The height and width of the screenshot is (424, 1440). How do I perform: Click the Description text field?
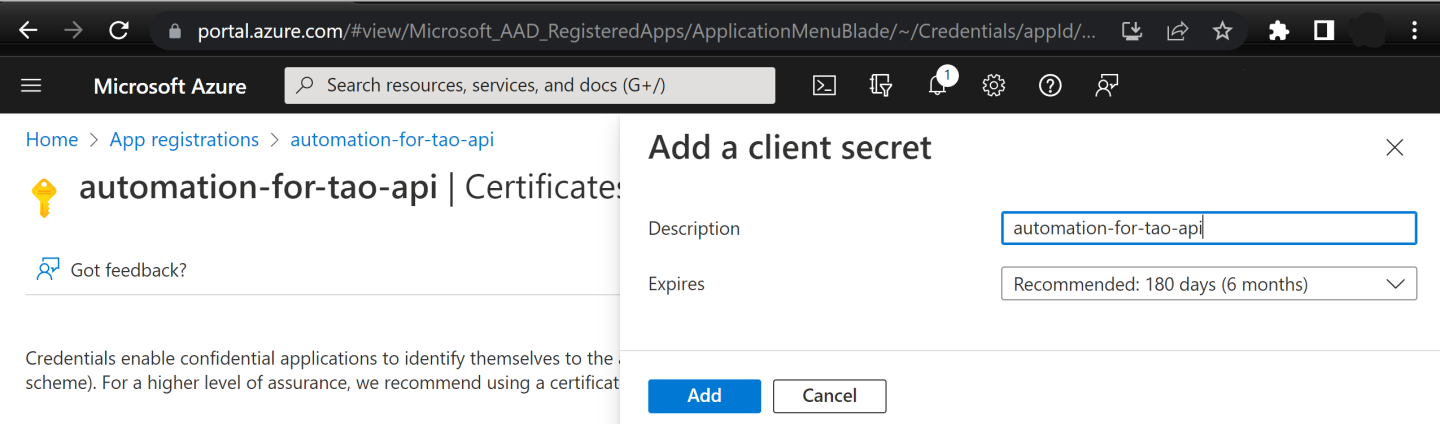pos(1208,228)
